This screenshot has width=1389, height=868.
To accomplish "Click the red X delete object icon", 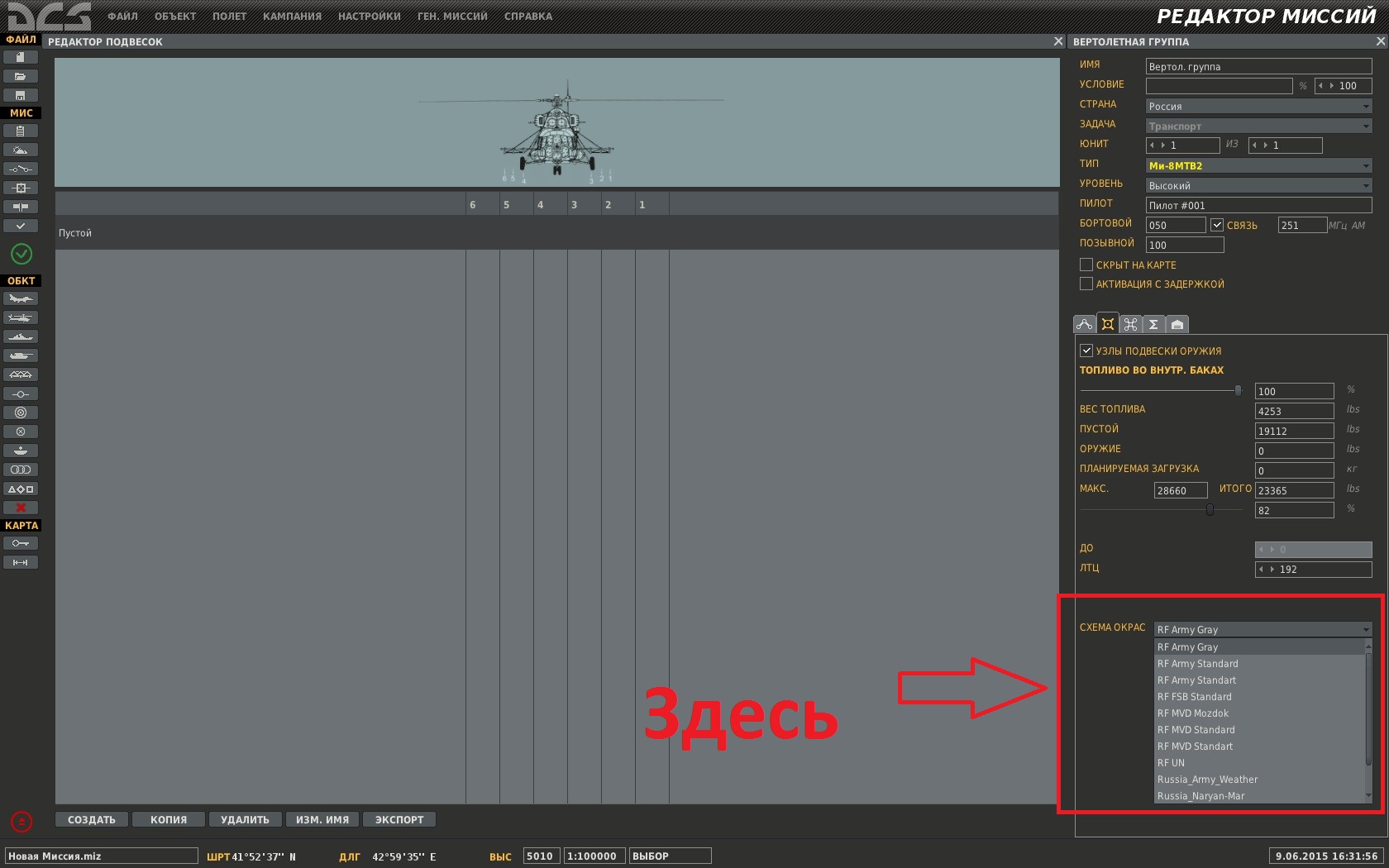I will pos(21,508).
